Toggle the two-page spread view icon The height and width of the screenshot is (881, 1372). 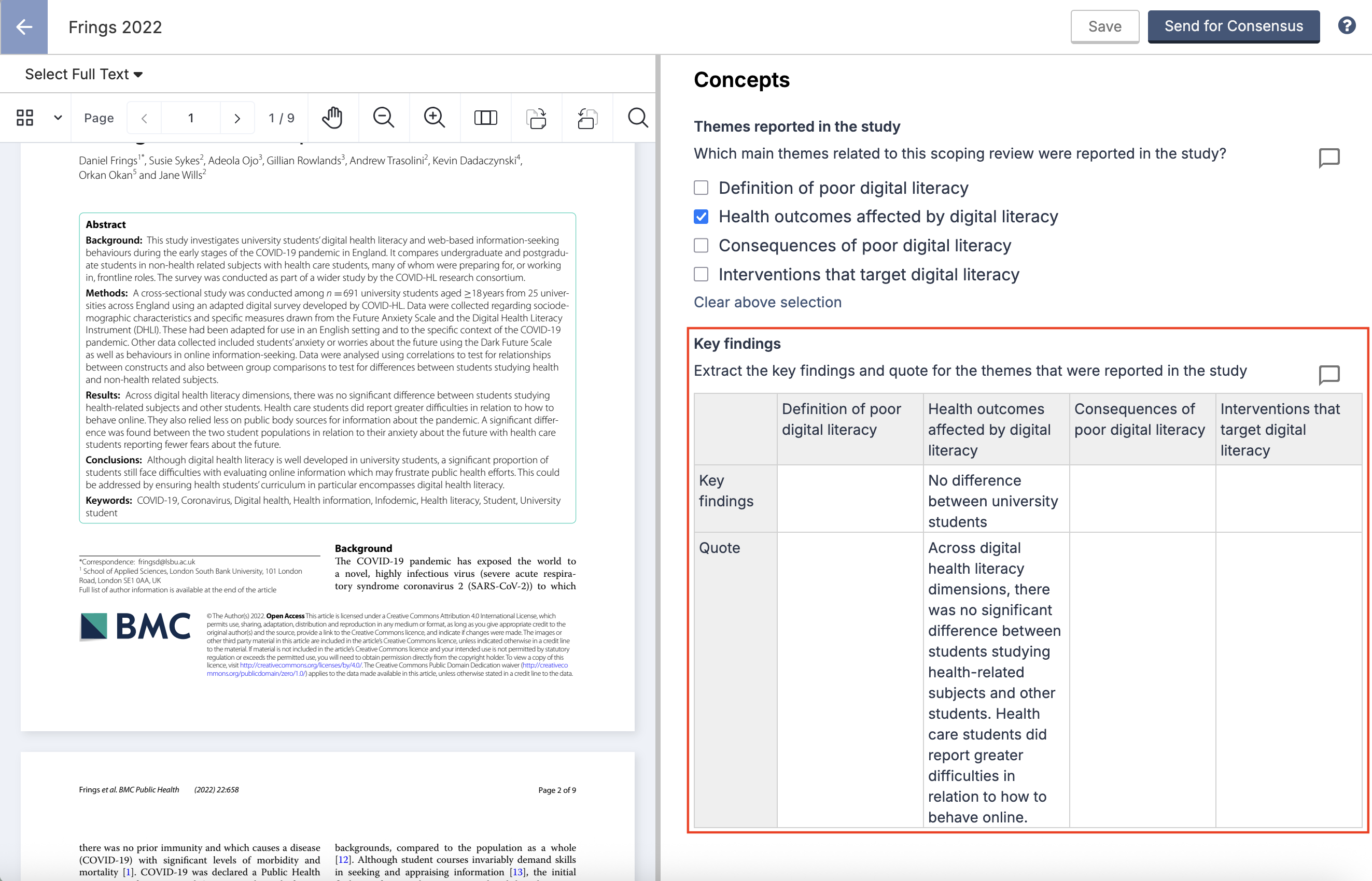click(485, 118)
